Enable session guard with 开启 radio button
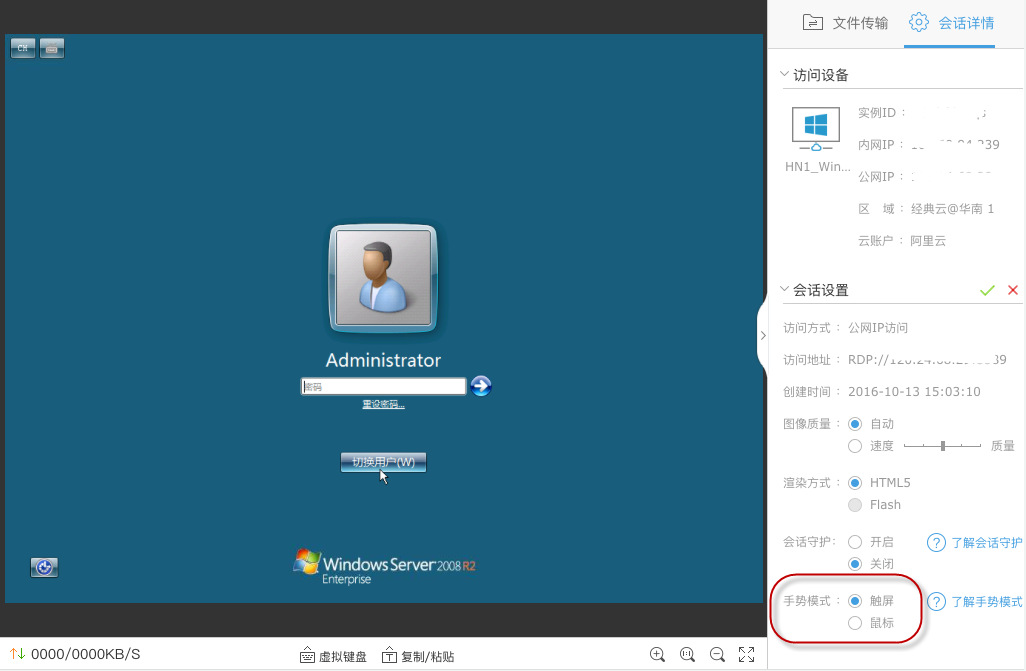 (855, 541)
